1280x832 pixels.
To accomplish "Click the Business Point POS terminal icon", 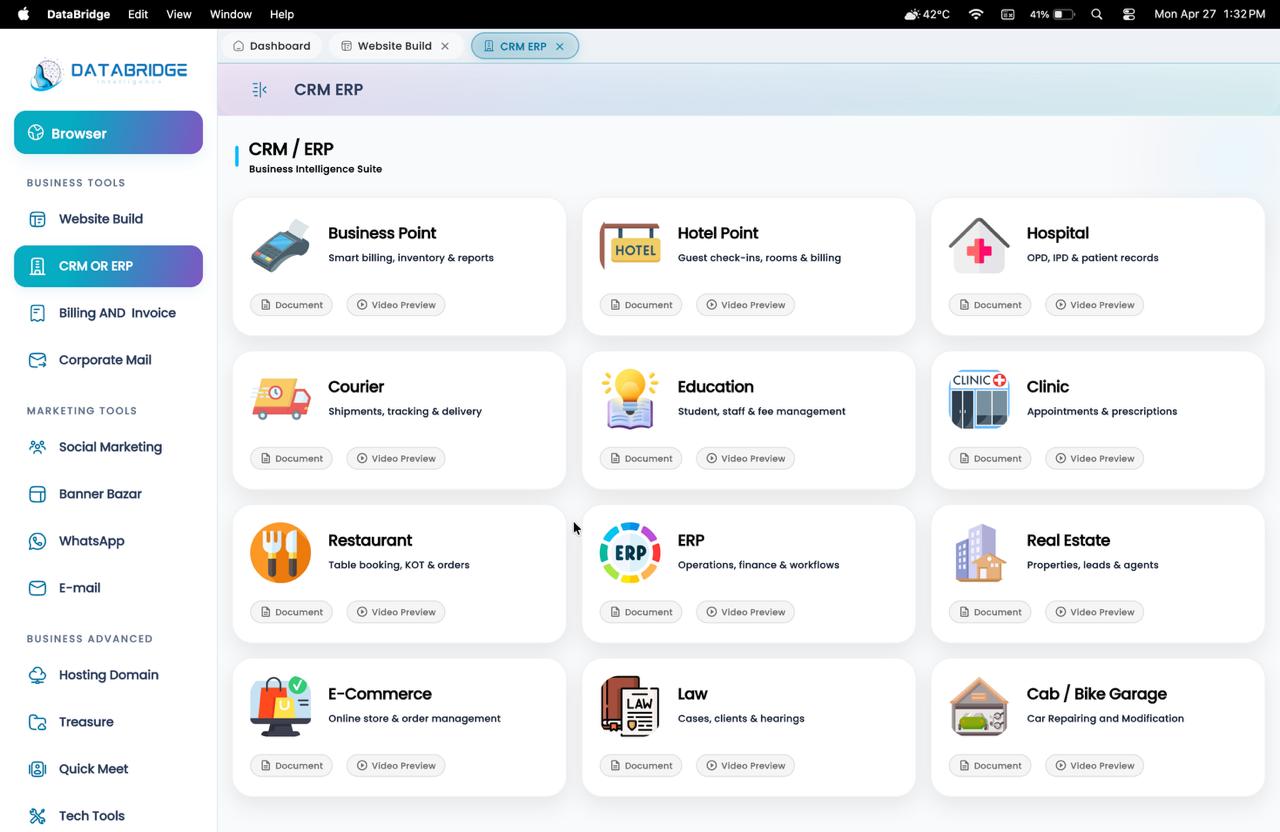I will coord(280,245).
